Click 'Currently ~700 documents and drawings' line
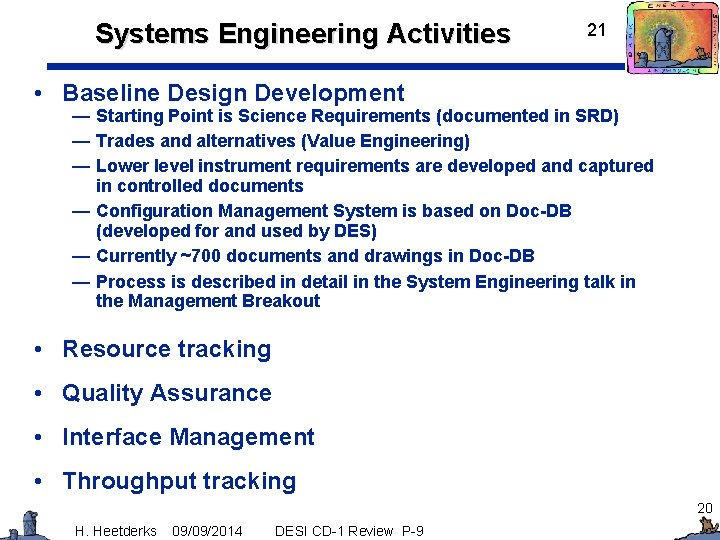720x540 pixels. click(x=315, y=256)
